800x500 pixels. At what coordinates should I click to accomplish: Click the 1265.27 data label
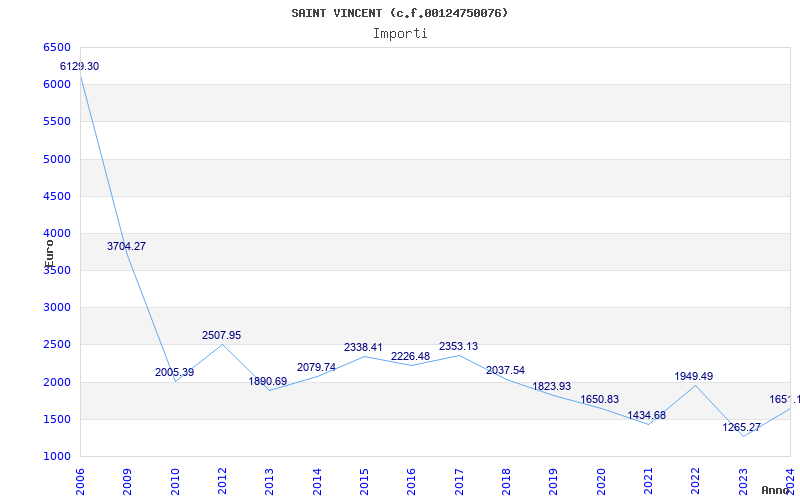point(741,428)
